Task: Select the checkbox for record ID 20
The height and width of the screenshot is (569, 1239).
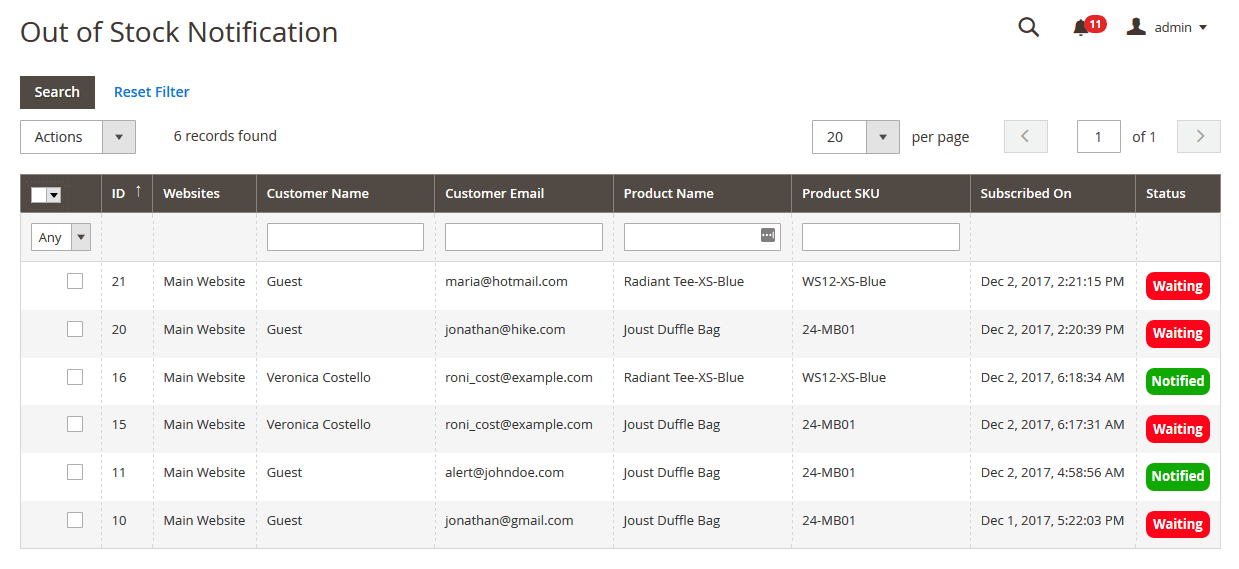Action: pos(75,329)
